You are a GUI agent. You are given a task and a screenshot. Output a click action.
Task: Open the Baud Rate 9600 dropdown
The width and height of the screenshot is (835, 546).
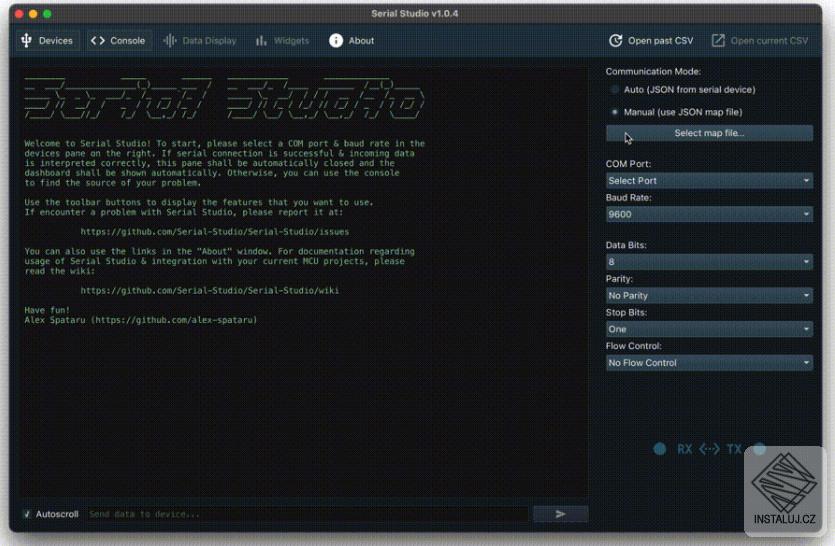tap(709, 214)
